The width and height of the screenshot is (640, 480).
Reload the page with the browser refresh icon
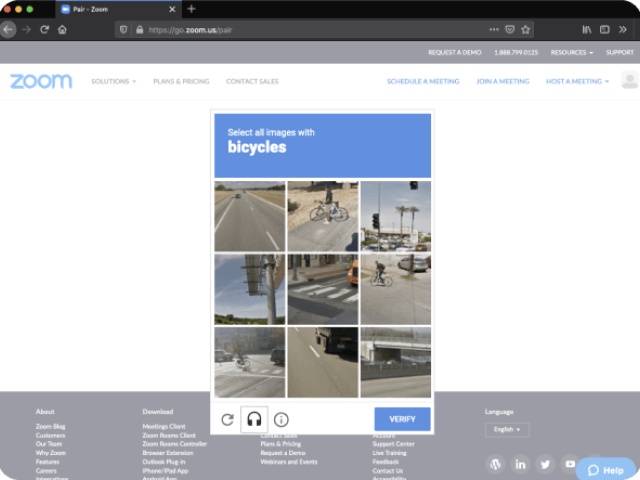point(44,29)
